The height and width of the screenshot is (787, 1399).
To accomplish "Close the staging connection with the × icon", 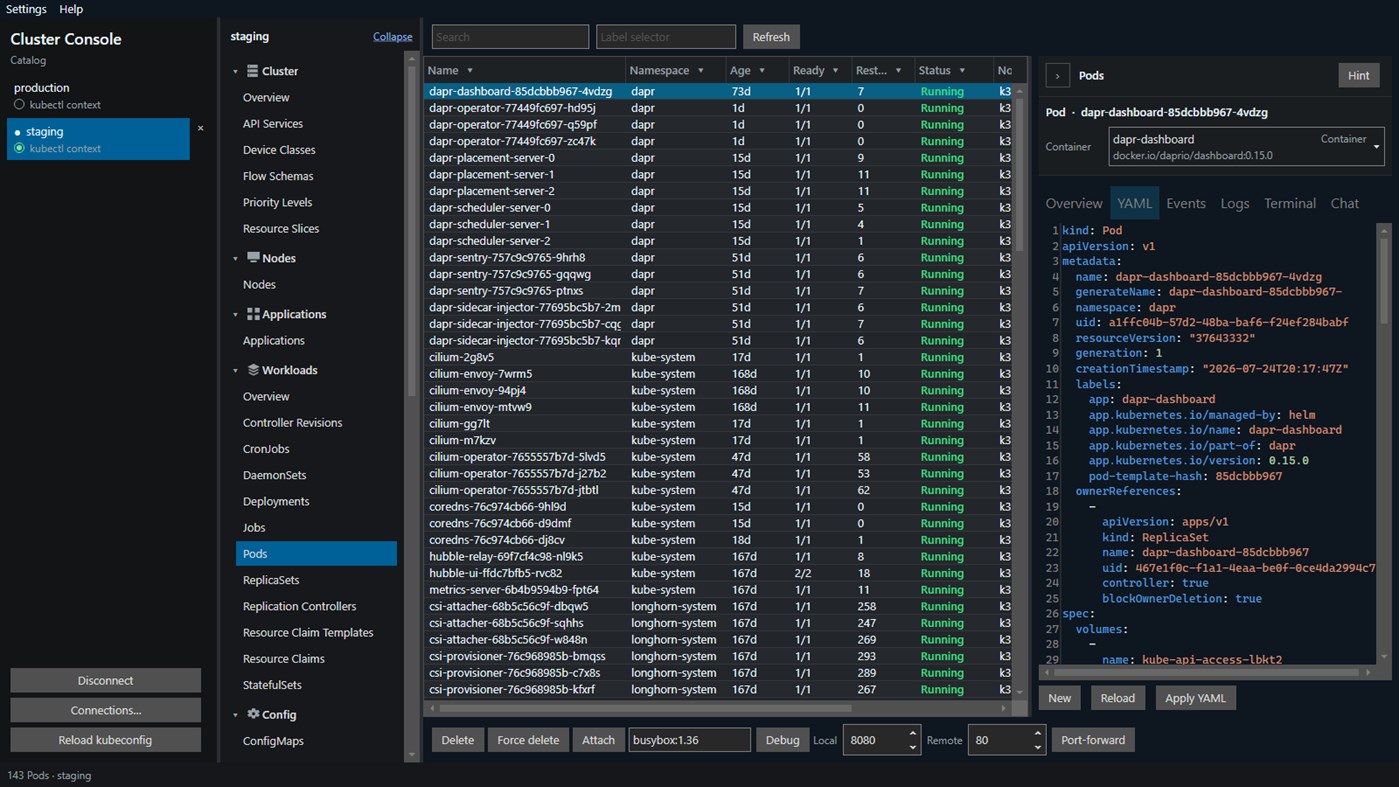I will pos(200,128).
